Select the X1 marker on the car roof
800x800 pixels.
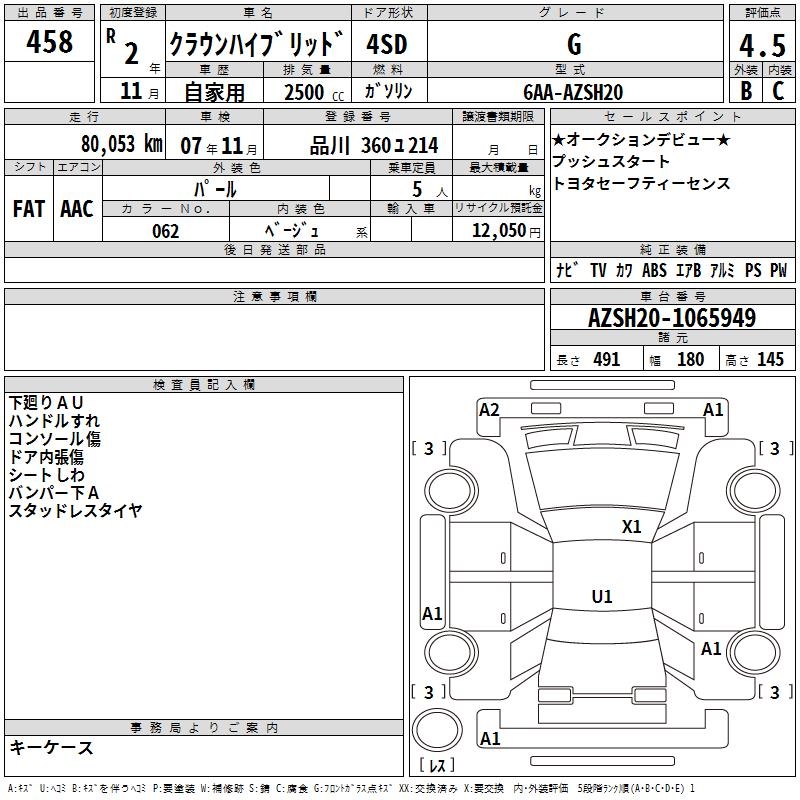coord(632,527)
